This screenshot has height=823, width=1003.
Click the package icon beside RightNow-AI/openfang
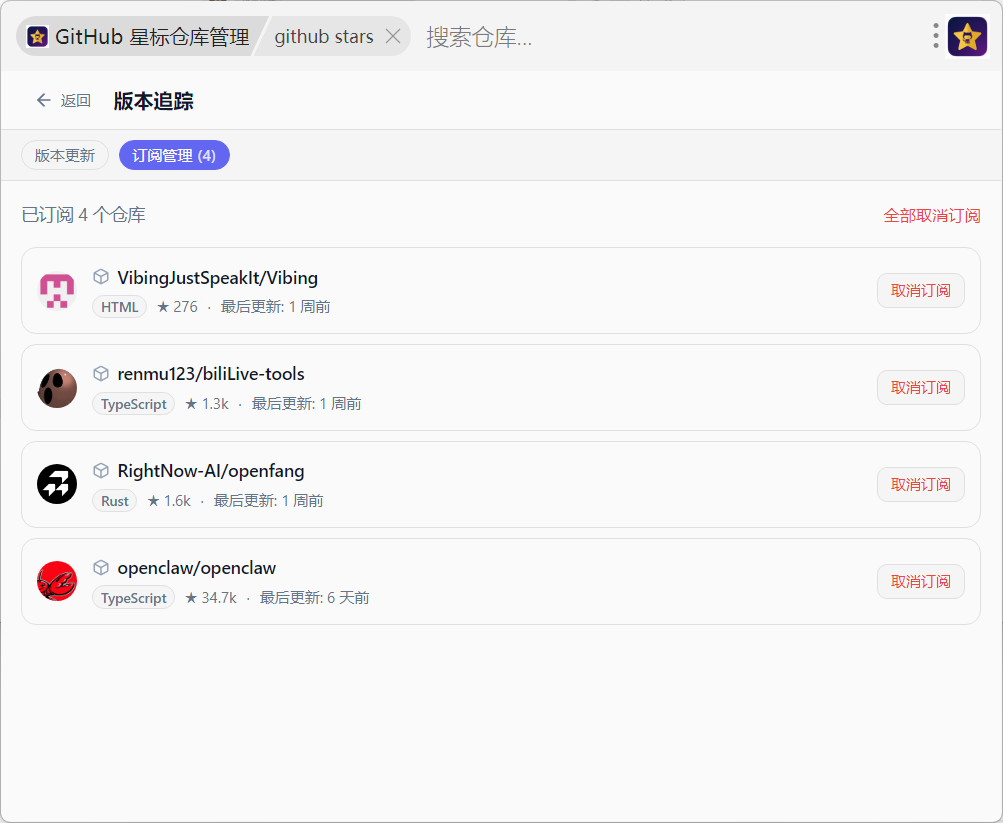coord(101,471)
